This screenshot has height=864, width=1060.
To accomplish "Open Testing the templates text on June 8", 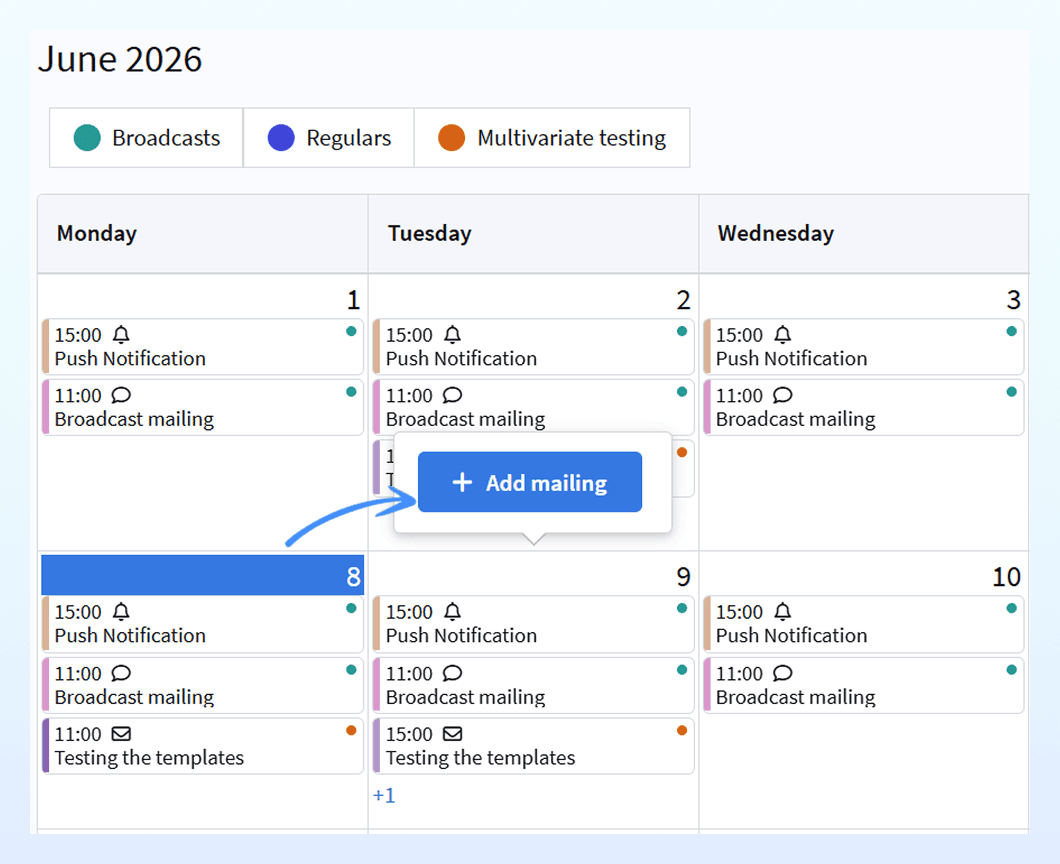I will (149, 758).
